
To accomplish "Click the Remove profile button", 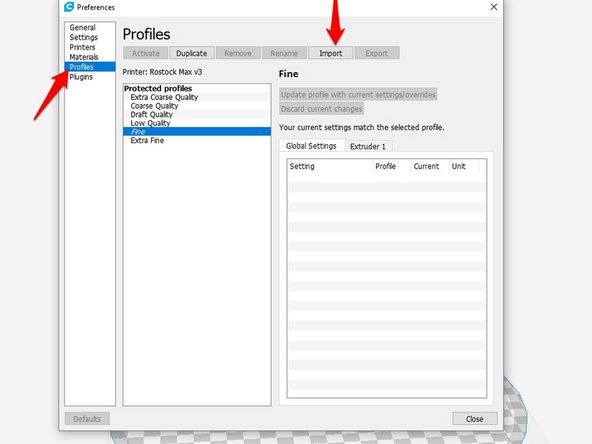I will pyautogui.click(x=238, y=53).
